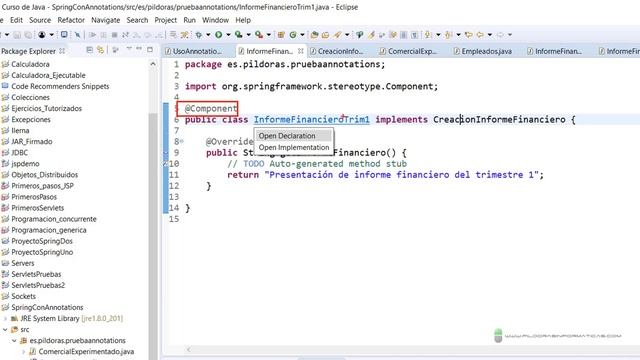640x360 pixels.
Task: Maximize the Package Explorer view
Action: pyautogui.click(x=150, y=50)
